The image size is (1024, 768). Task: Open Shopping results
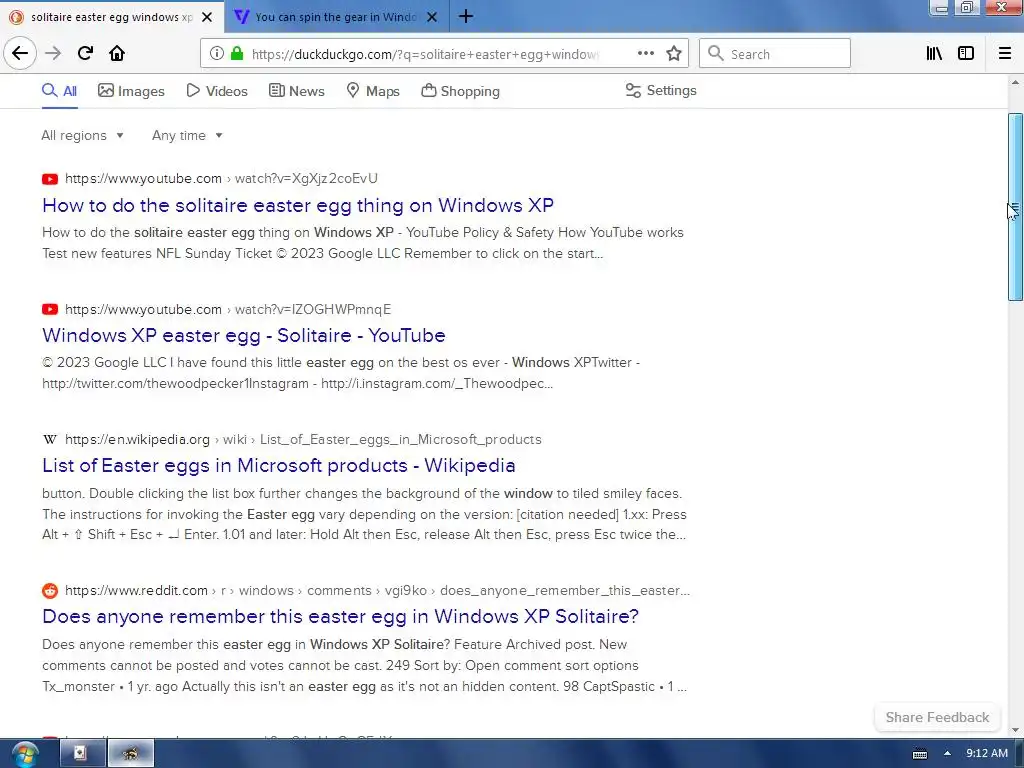coord(460,91)
